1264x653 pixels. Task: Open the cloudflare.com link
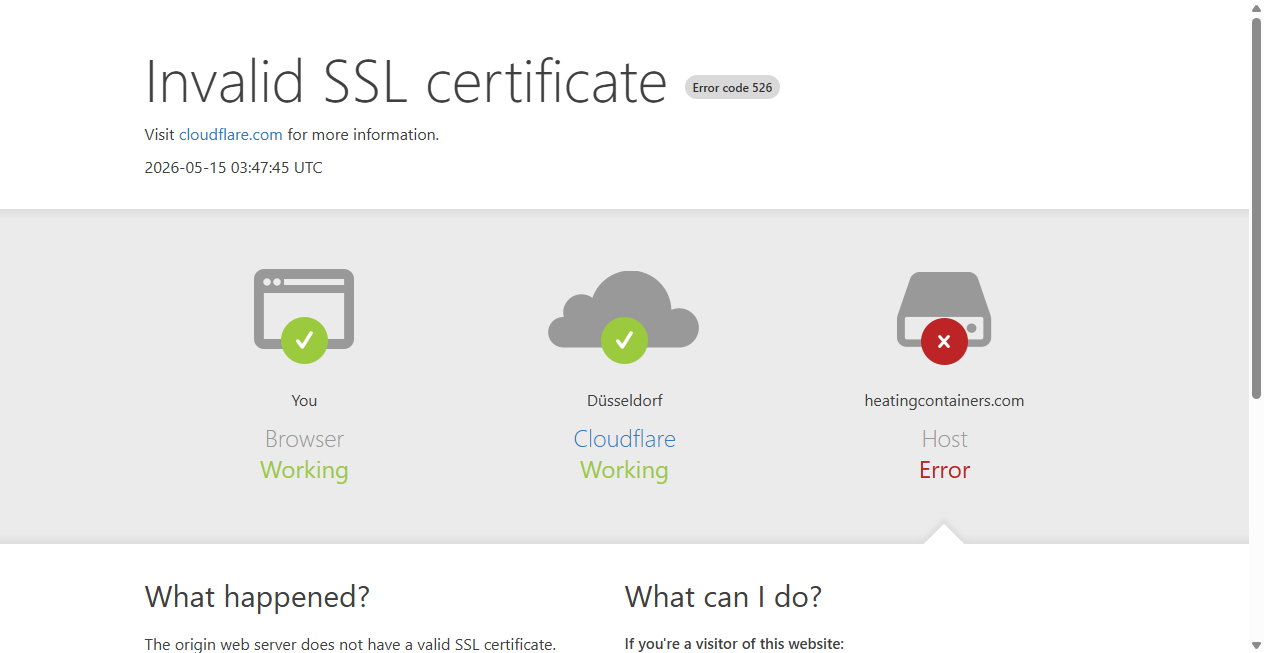tap(231, 134)
